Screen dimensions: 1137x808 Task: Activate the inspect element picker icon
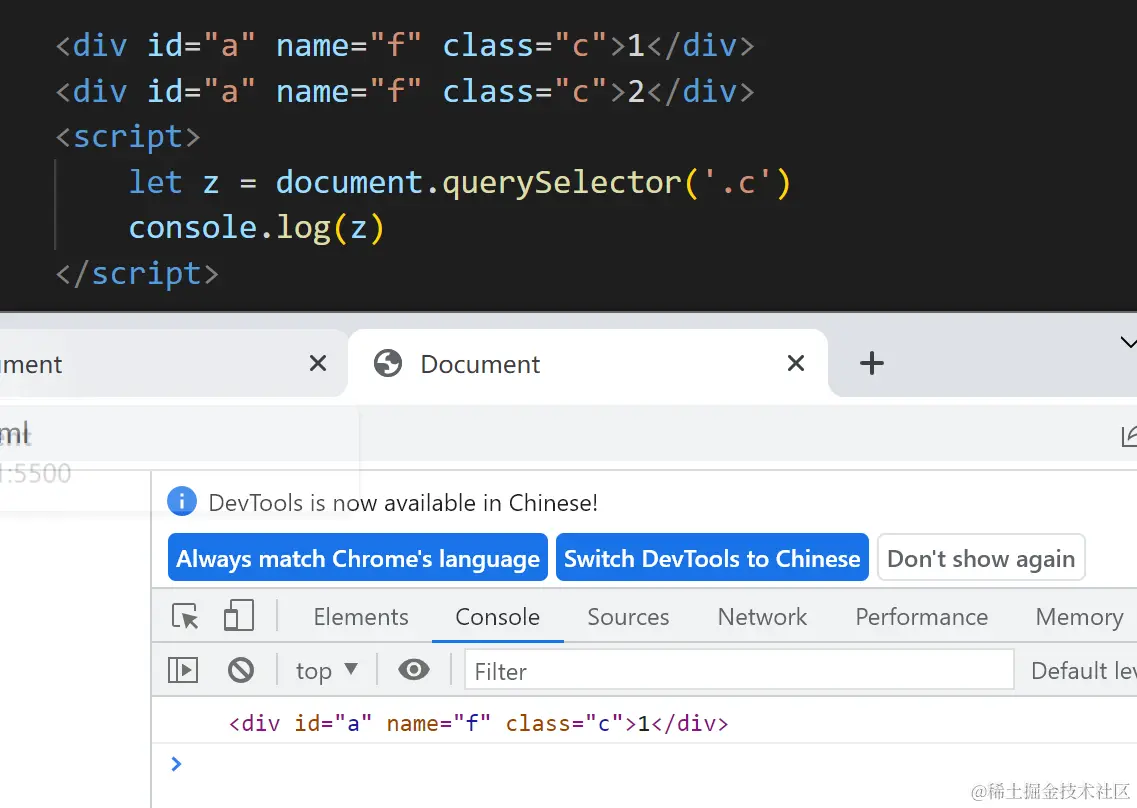pyautogui.click(x=185, y=617)
